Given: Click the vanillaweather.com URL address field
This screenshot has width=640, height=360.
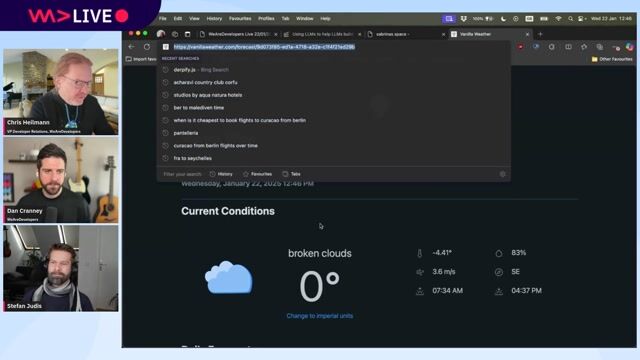Looking at the screenshot, I should point(335,47).
